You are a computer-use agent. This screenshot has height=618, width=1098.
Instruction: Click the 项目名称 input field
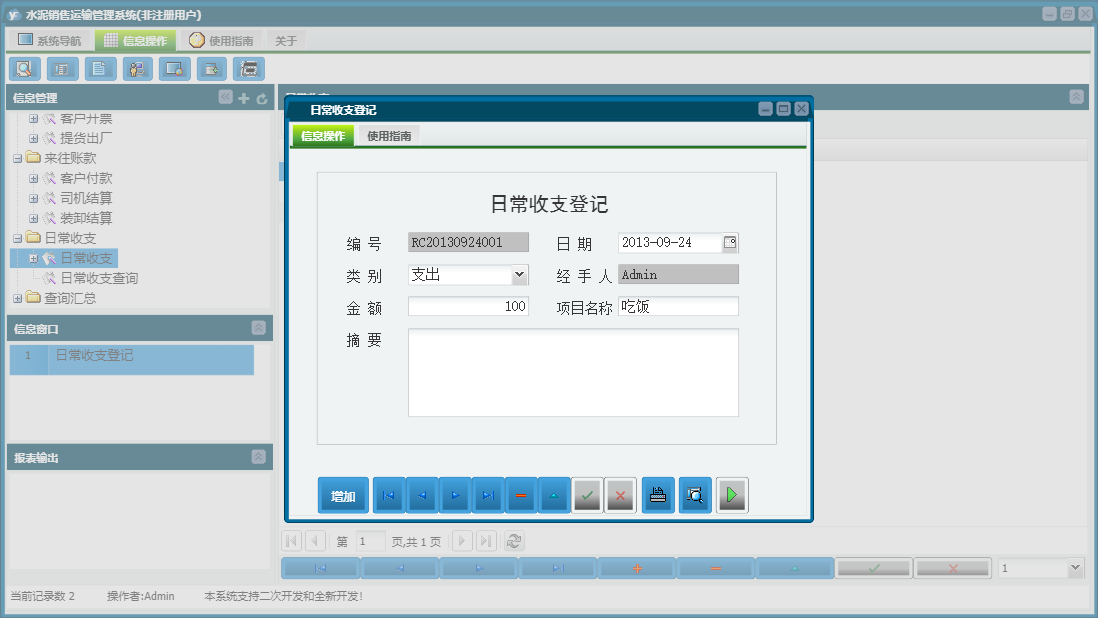pyautogui.click(x=679, y=307)
